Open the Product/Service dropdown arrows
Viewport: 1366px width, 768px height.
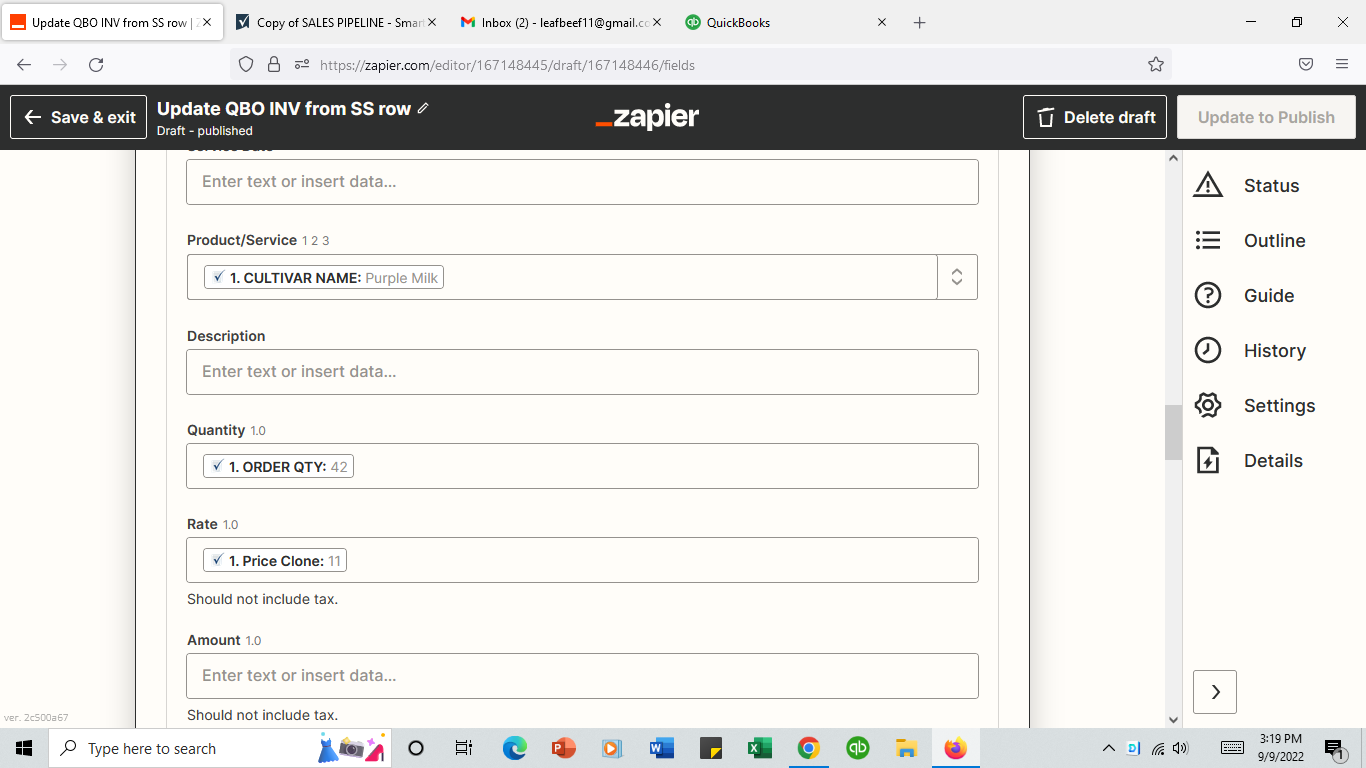pos(957,277)
